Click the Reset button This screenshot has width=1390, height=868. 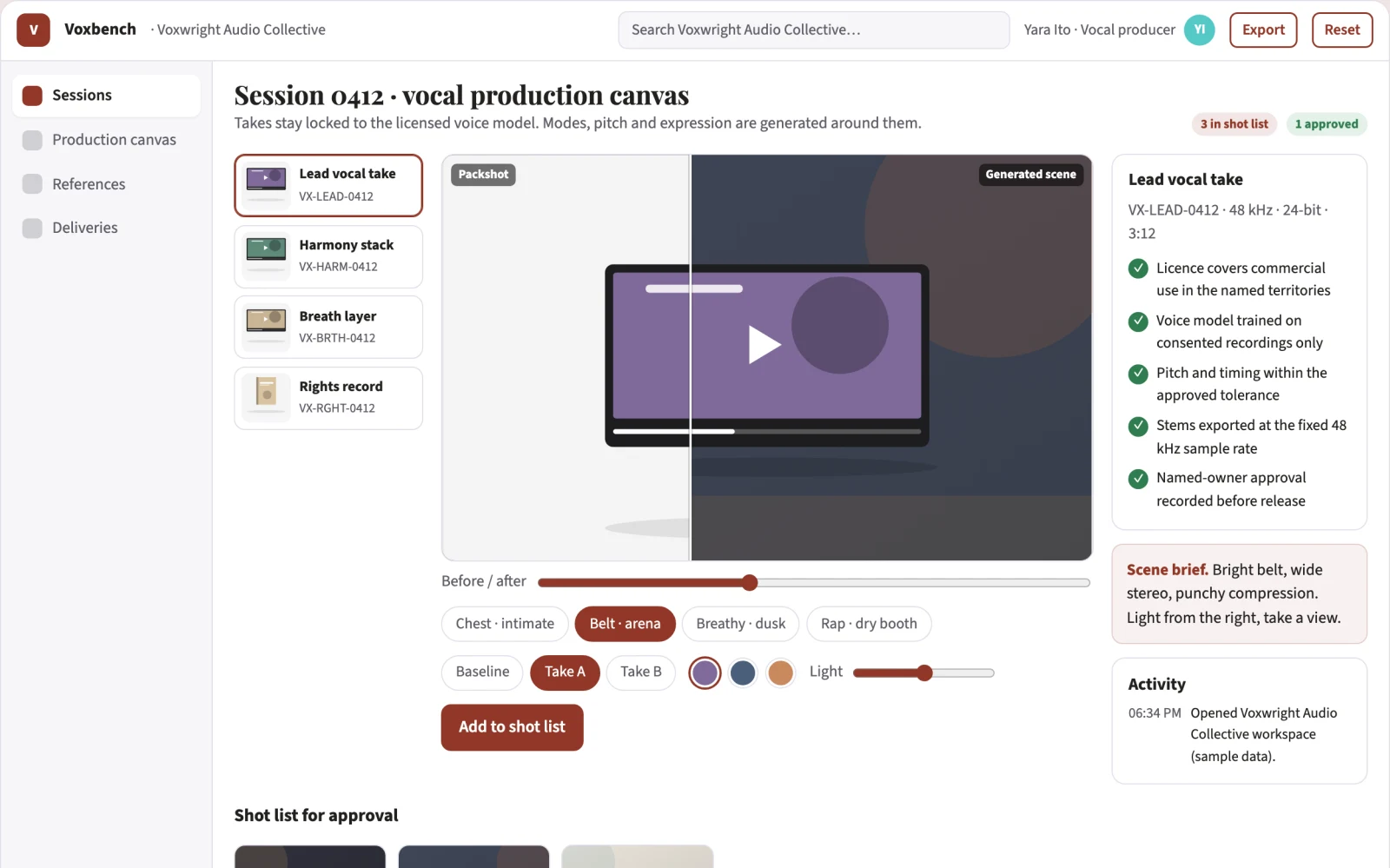[1342, 30]
